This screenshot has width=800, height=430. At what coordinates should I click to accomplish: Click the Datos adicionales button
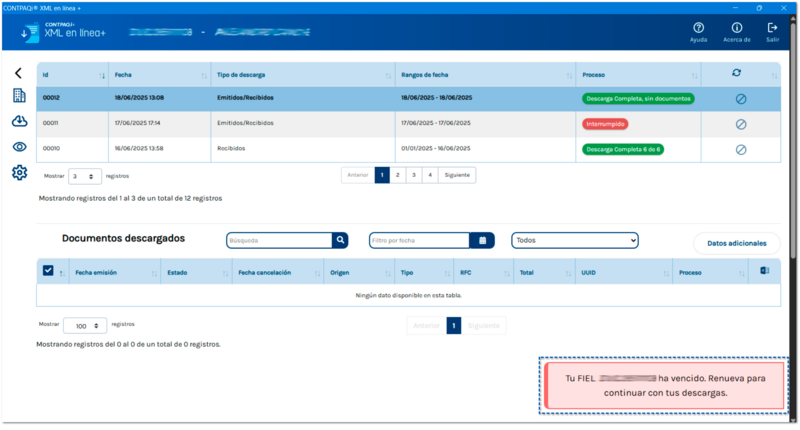(736, 243)
